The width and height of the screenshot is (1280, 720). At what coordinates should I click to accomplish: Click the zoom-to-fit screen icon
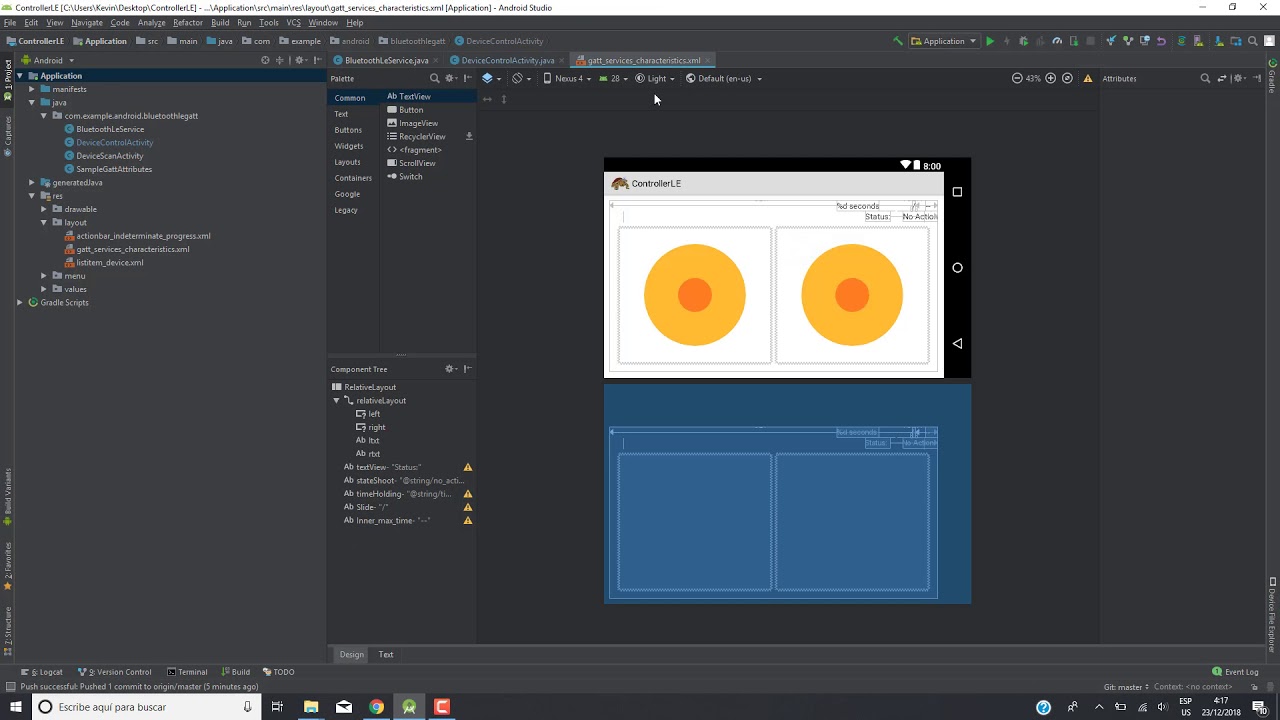coord(1067,78)
